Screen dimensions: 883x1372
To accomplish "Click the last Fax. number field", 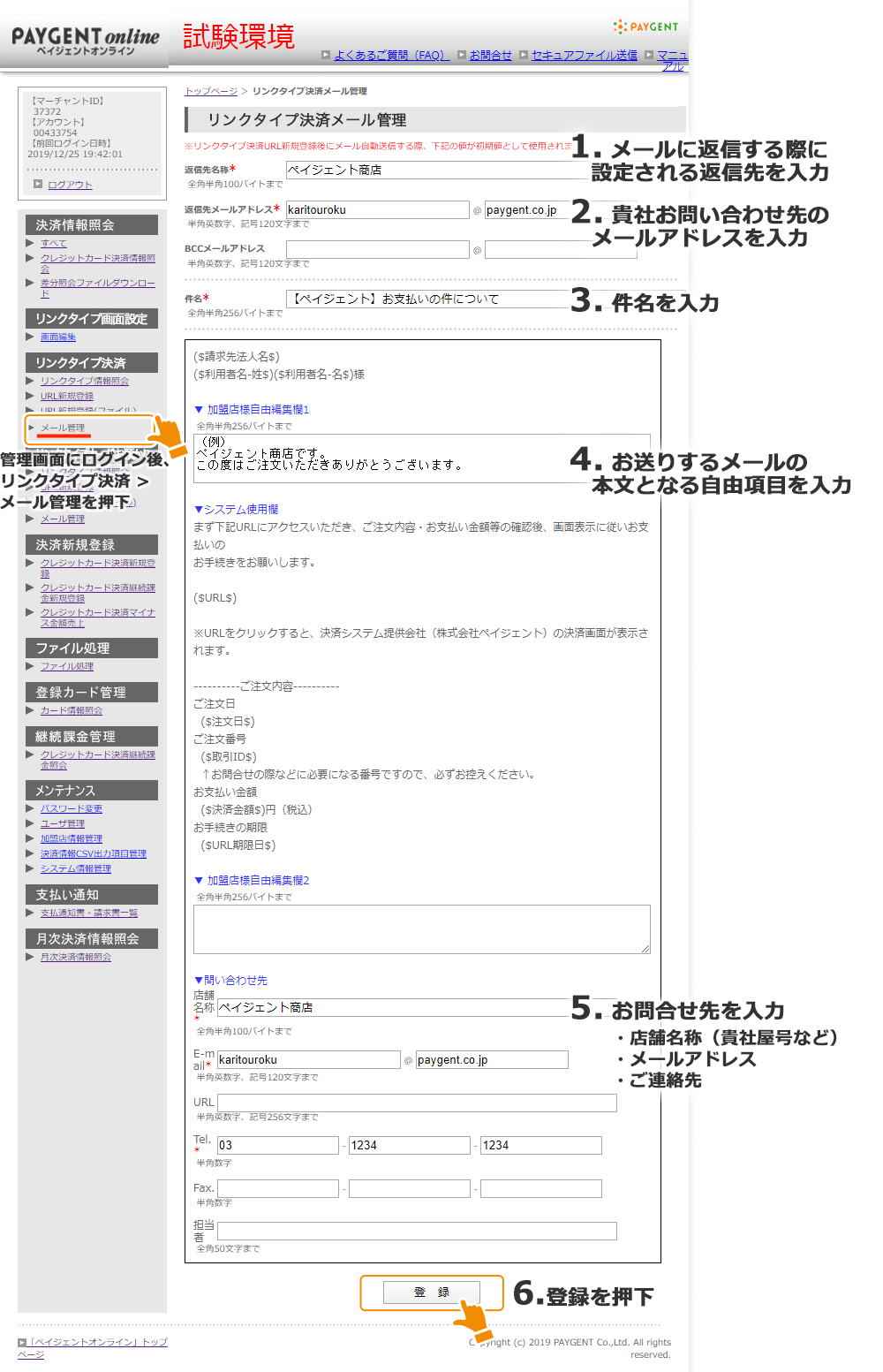I will tap(540, 1188).
